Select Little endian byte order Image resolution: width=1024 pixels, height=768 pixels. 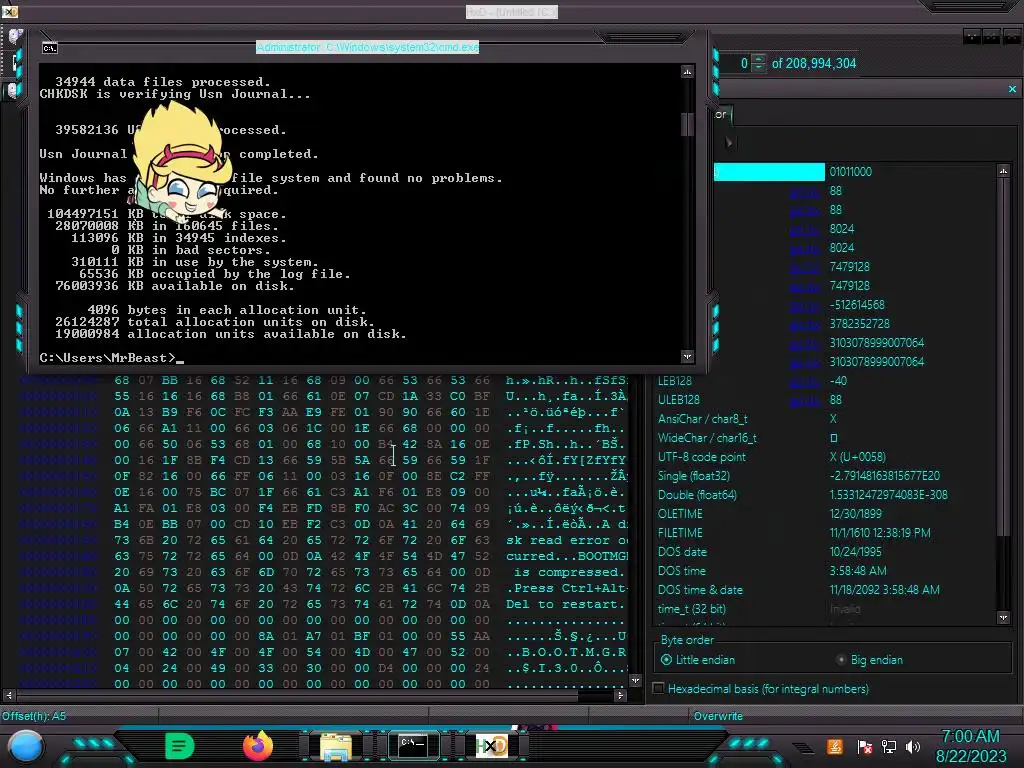click(x=697, y=660)
